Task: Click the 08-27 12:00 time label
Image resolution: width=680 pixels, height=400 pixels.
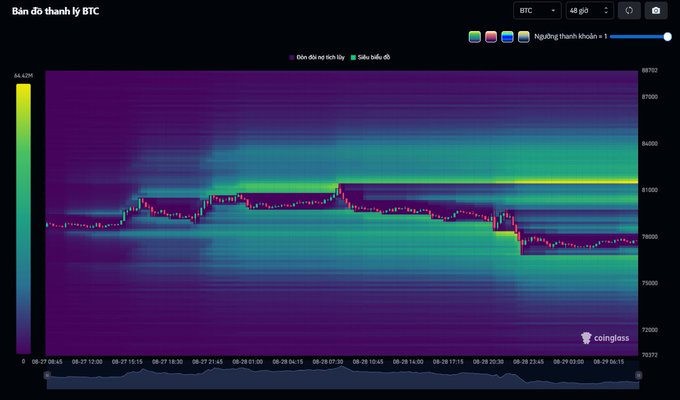Action: (x=87, y=361)
